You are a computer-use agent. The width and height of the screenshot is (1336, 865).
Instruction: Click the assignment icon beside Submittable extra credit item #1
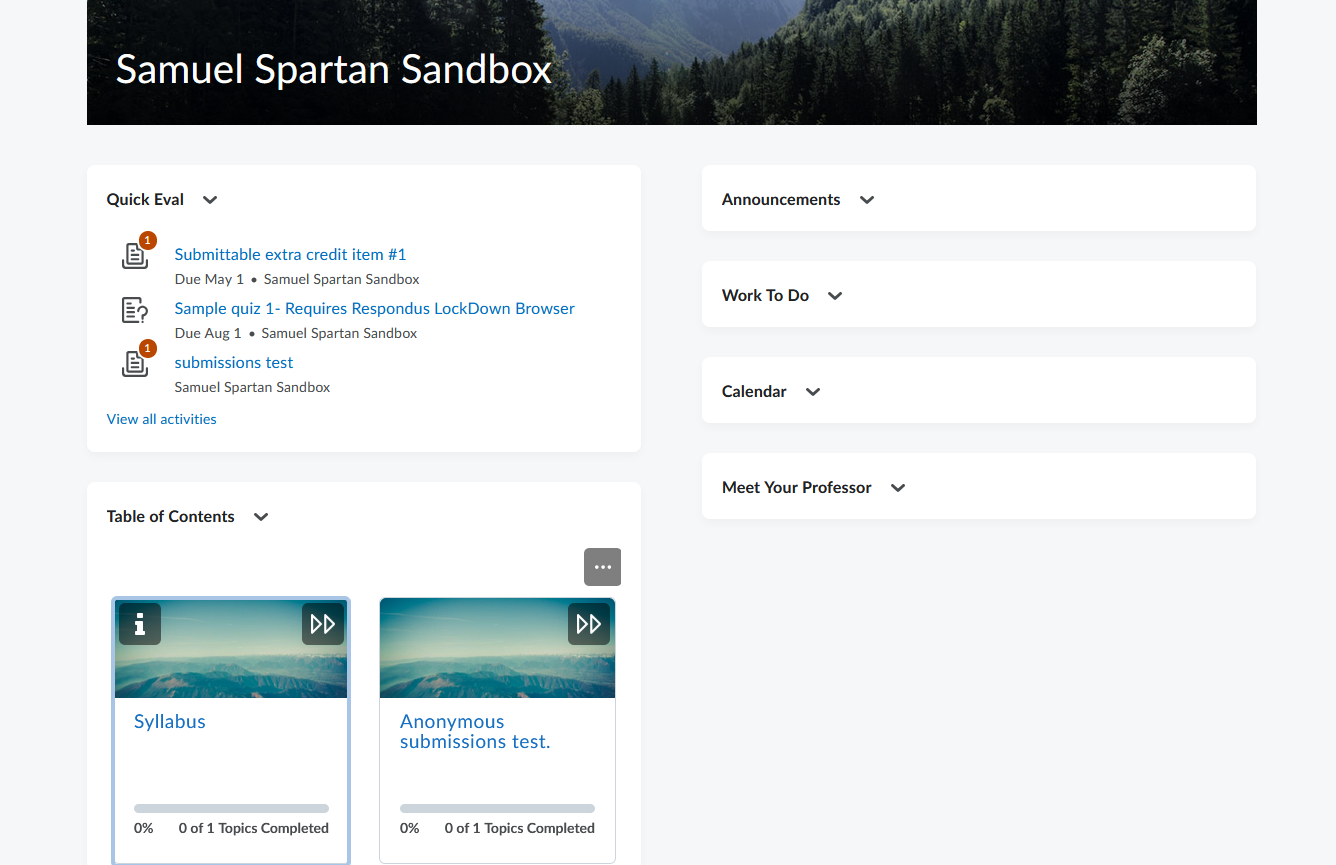coord(135,256)
